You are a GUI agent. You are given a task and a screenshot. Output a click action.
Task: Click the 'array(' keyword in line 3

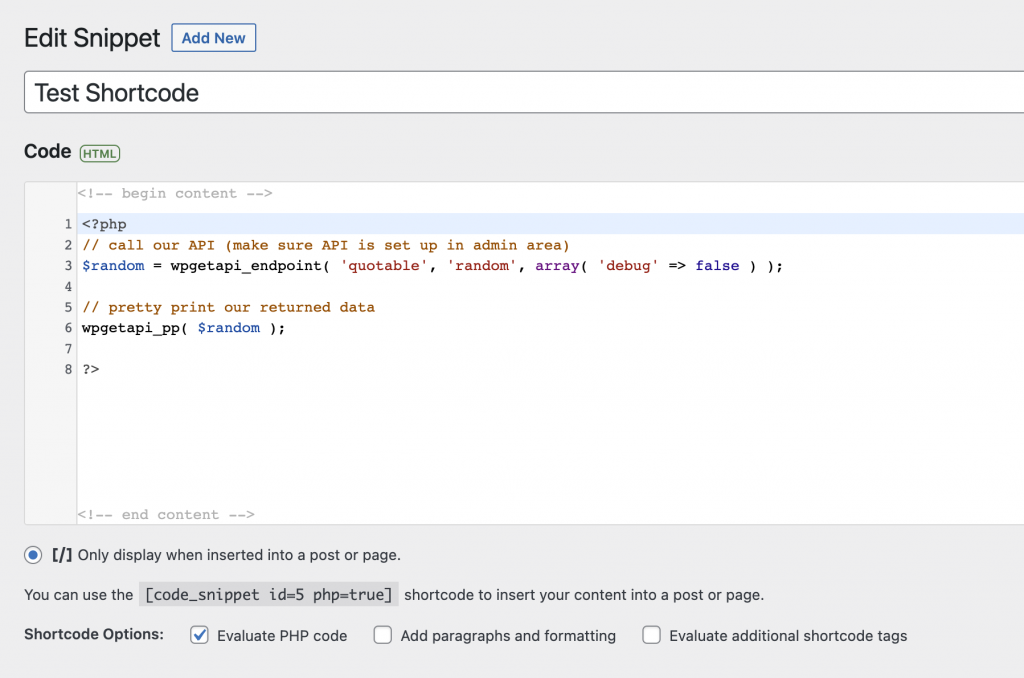[561, 266]
